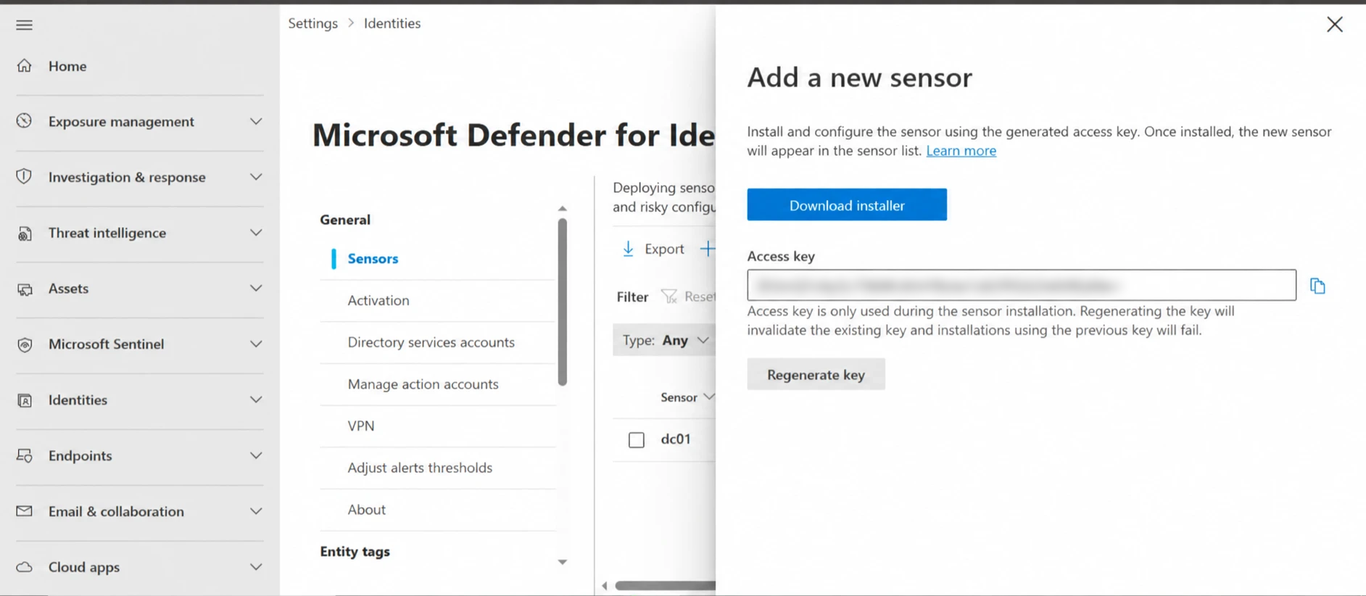Expand Microsoft Sentinel chevron
Screen dimensions: 1366x596
coord(256,344)
